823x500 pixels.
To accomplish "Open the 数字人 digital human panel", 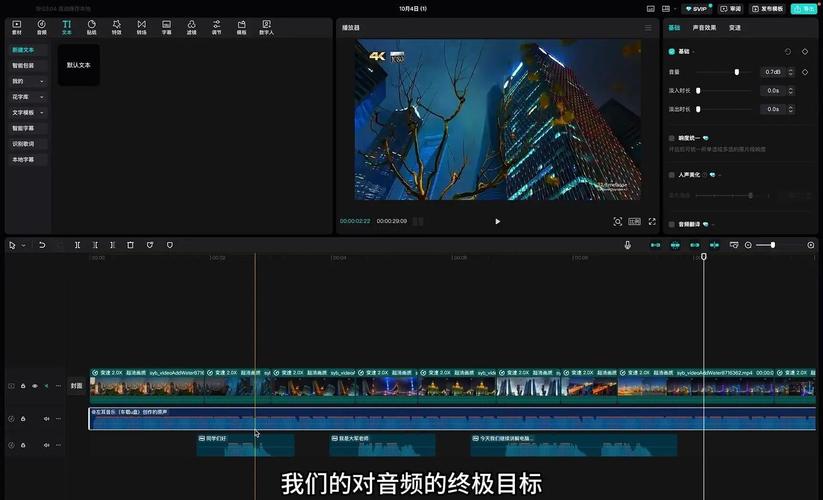I will (267, 27).
